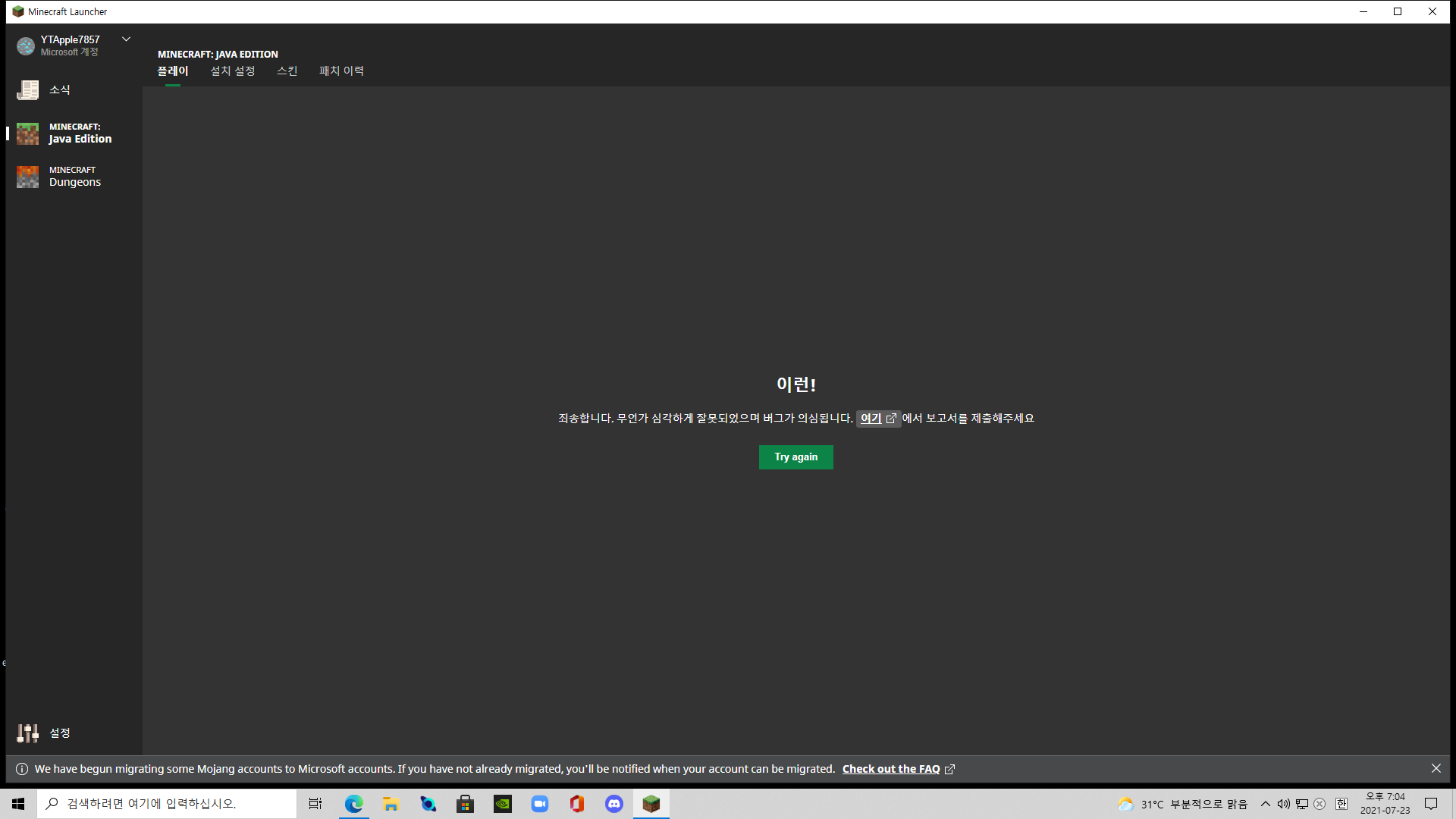Open the 패치 이력 (Patch notes) tab

[342, 71]
